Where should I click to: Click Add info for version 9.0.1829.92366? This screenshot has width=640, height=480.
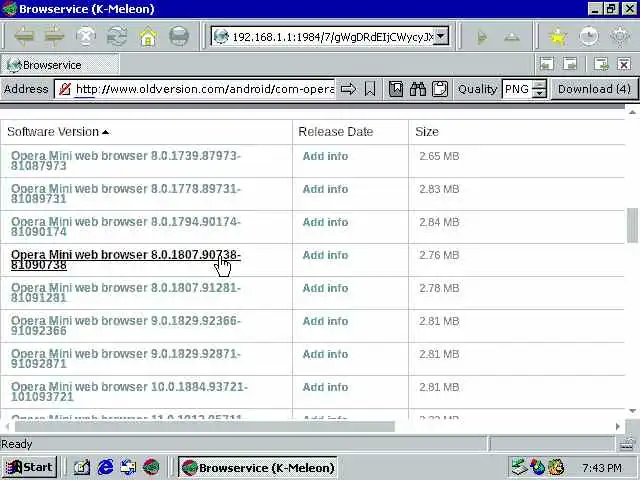325,322
